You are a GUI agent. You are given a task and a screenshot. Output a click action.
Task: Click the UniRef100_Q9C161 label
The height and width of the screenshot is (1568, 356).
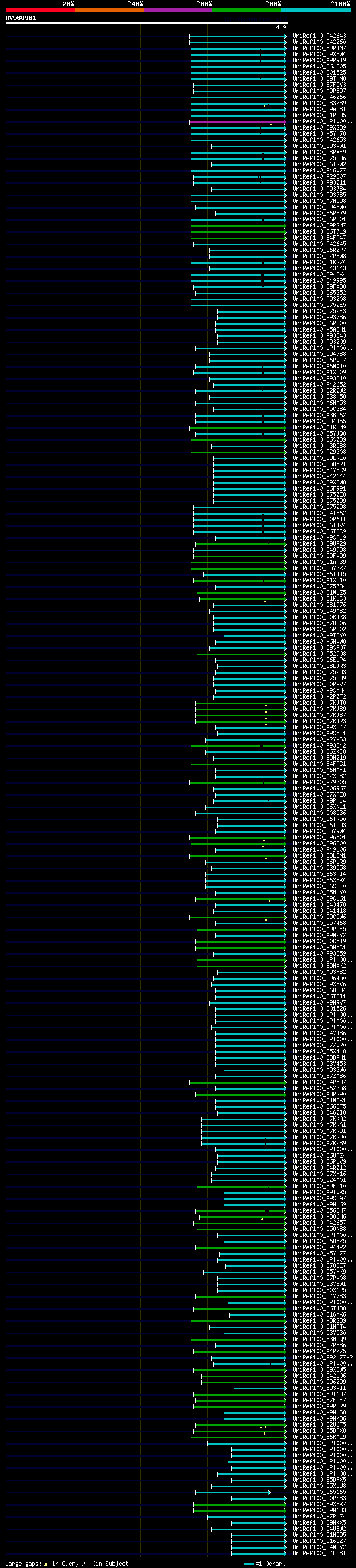click(x=319, y=899)
